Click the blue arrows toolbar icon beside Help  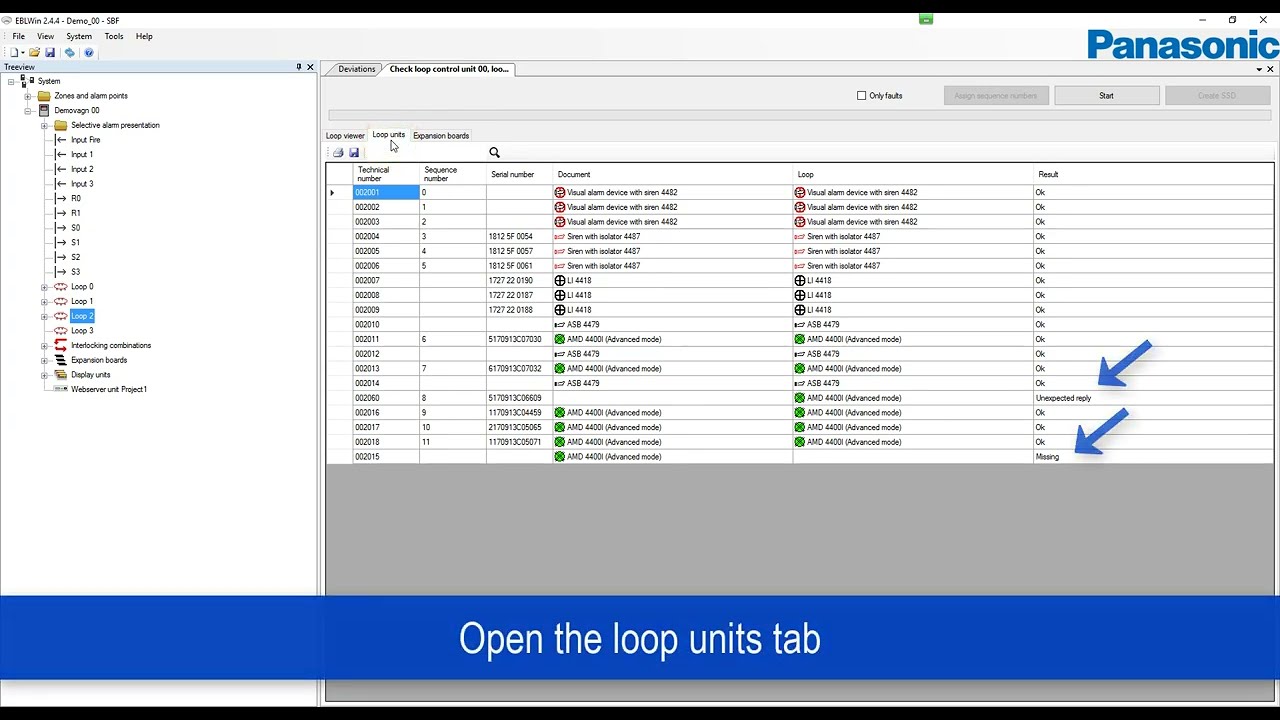point(69,52)
